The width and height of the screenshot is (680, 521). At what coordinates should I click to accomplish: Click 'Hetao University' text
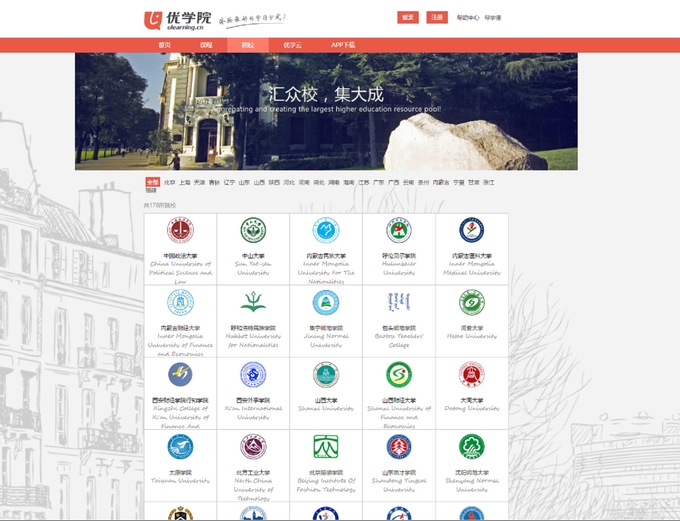[x=472, y=336]
